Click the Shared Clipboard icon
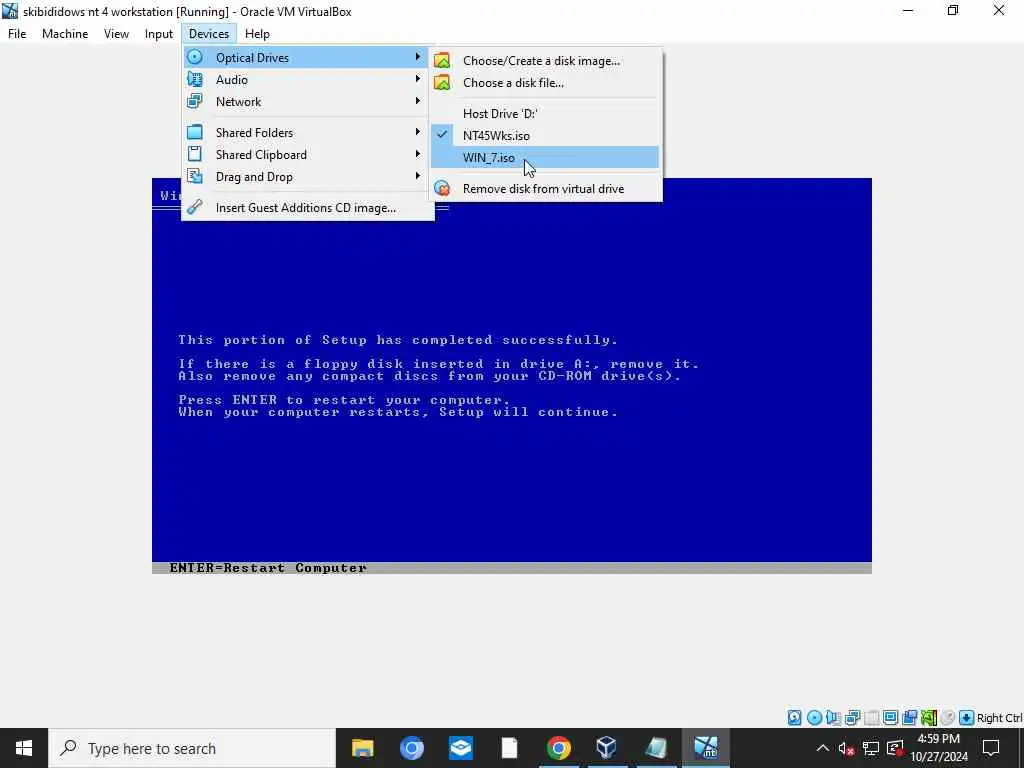The image size is (1024, 768). coord(195,154)
